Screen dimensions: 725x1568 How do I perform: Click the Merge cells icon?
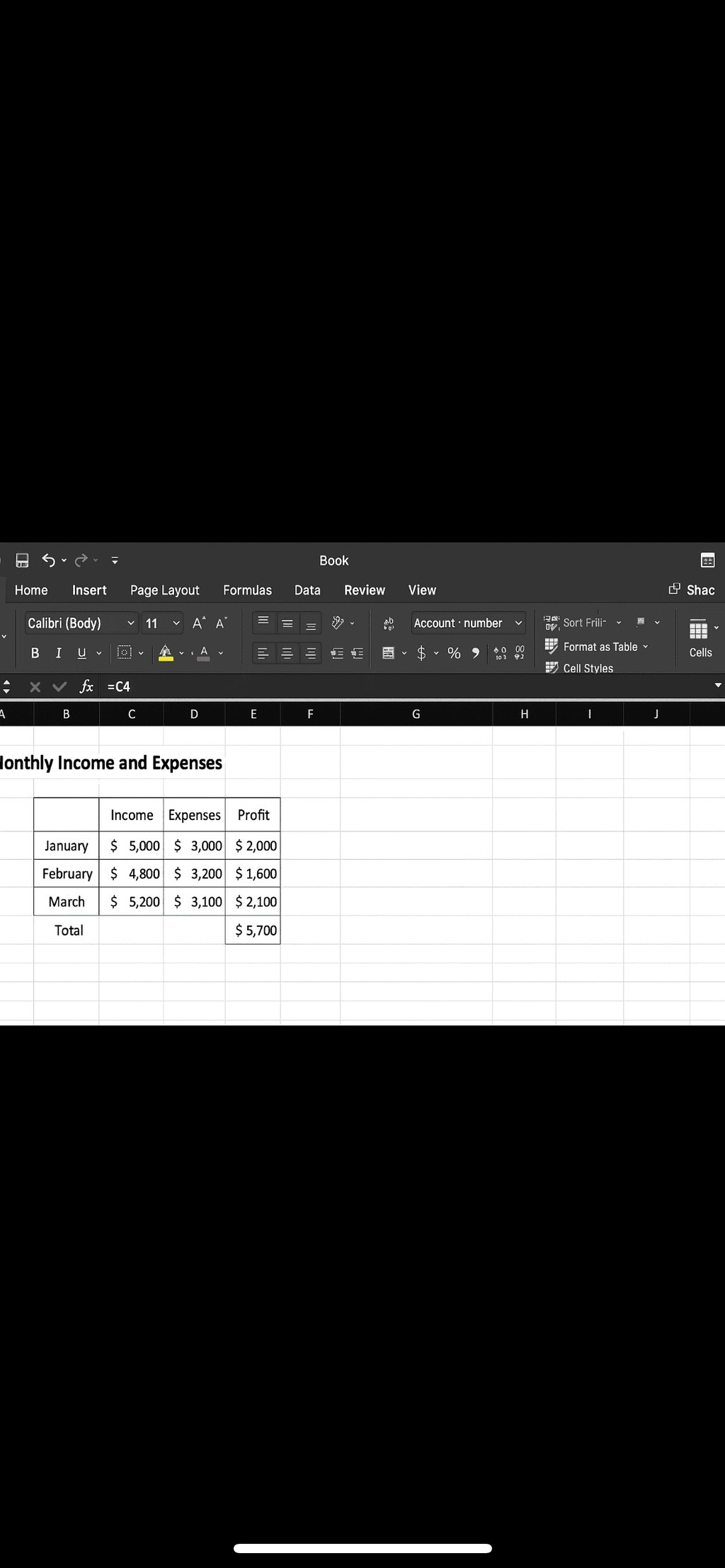(x=388, y=652)
